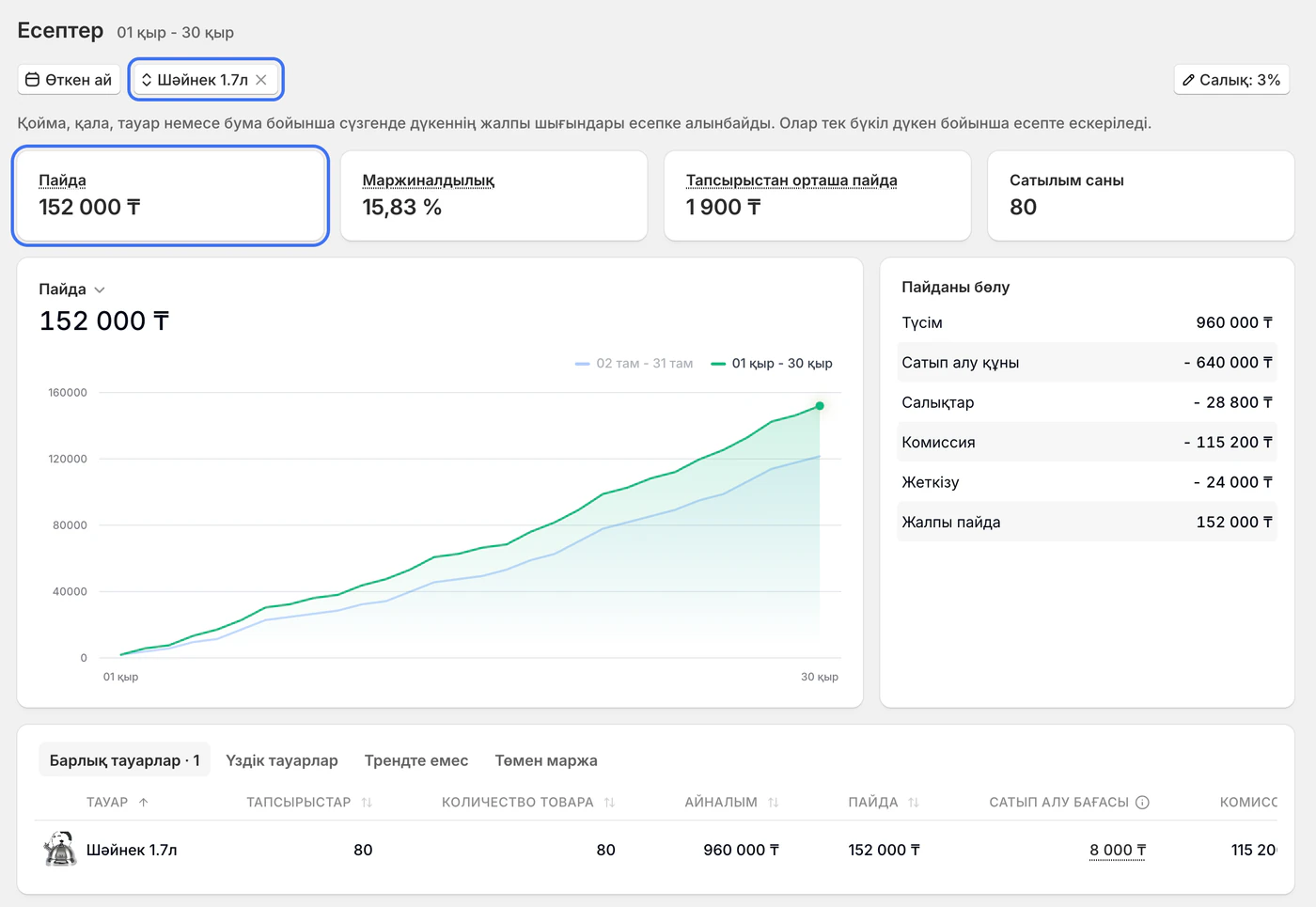Click sort arrows next to Айналым
Screen dimensions: 1316x907
773,802
